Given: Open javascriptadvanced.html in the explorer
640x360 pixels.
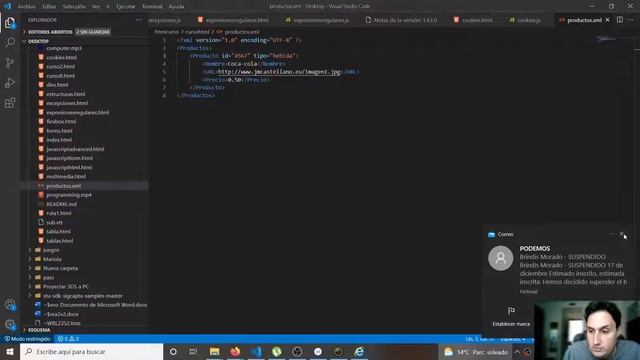Looking at the screenshot, I should coord(75,149).
